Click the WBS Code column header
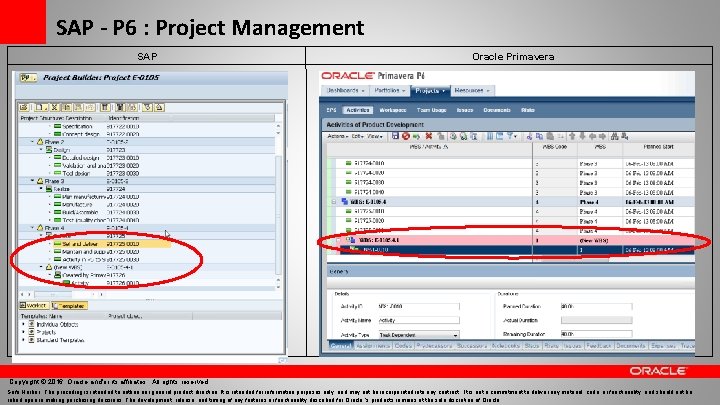The width and height of the screenshot is (720, 405). coord(554,147)
